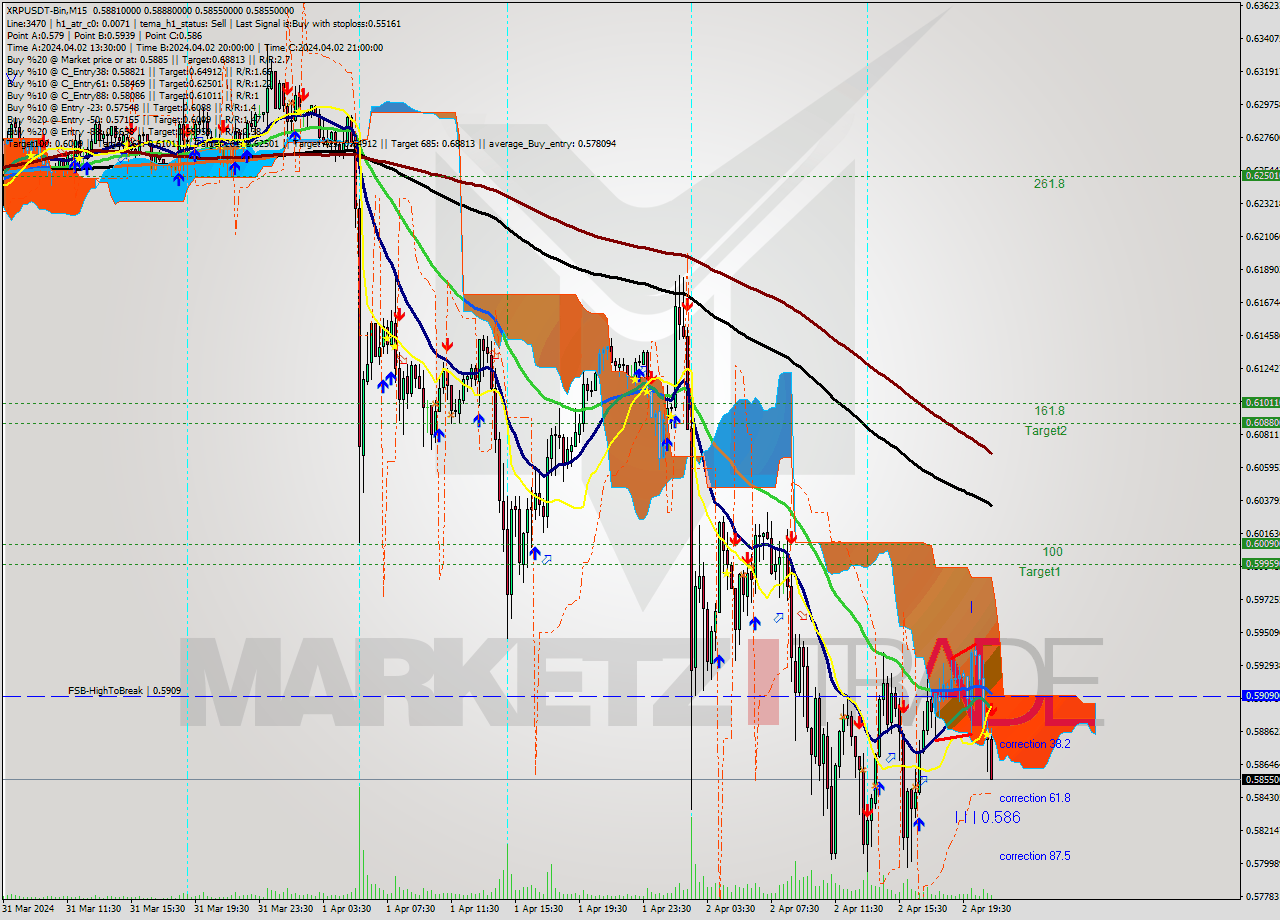
Task: Click the 100 Fibonacci level label
Action: pos(1052,552)
